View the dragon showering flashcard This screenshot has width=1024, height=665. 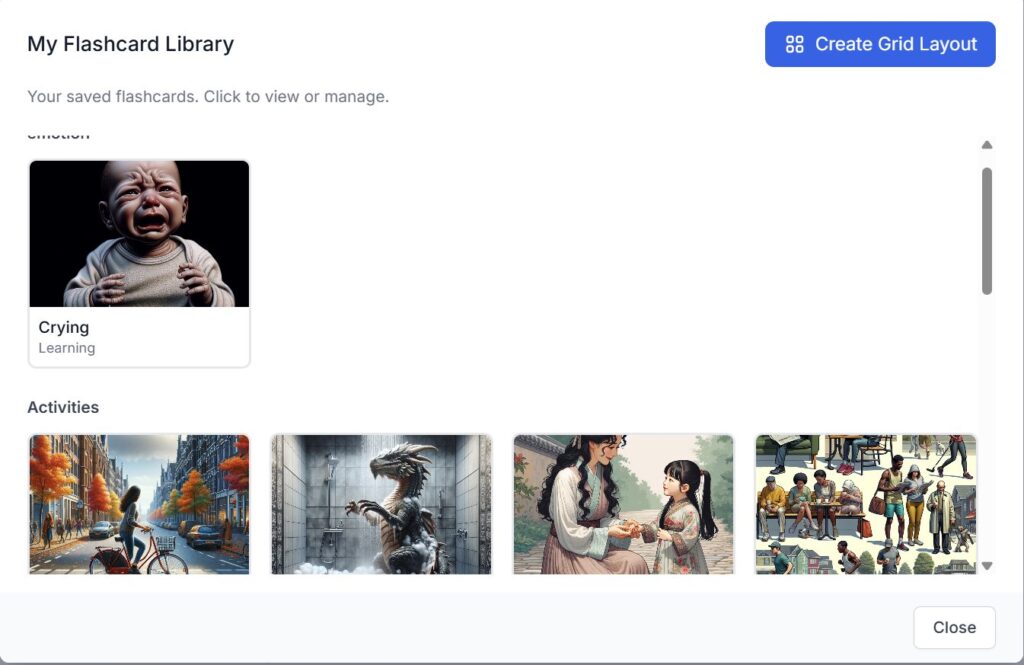381,504
